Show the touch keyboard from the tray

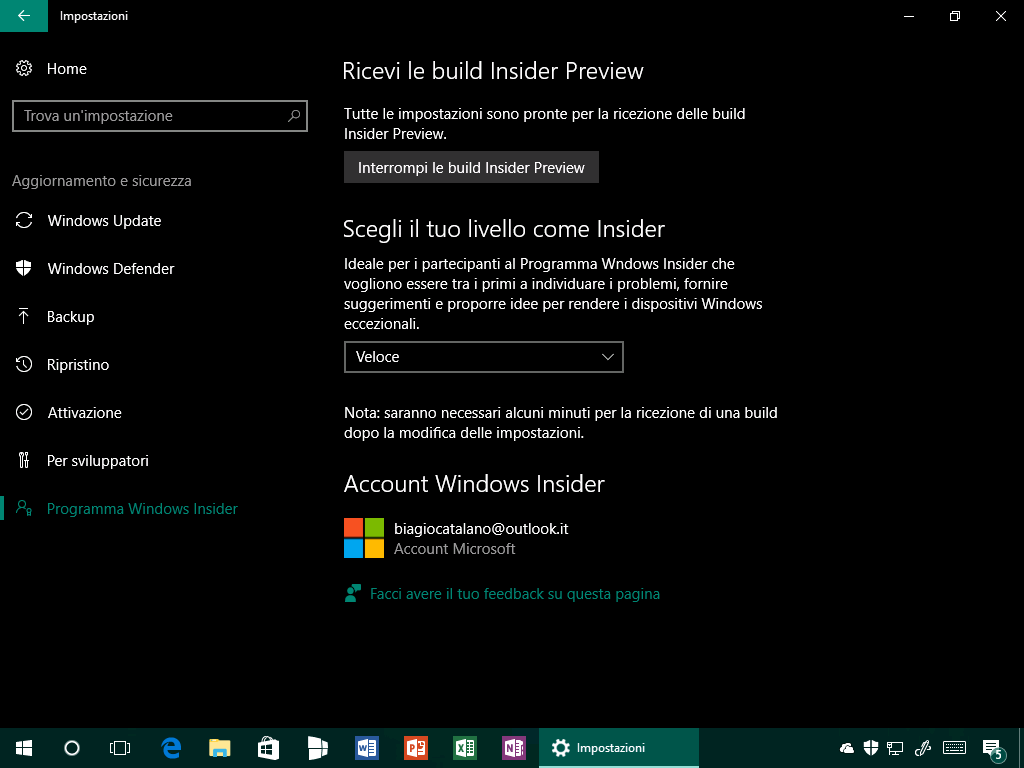(x=955, y=748)
